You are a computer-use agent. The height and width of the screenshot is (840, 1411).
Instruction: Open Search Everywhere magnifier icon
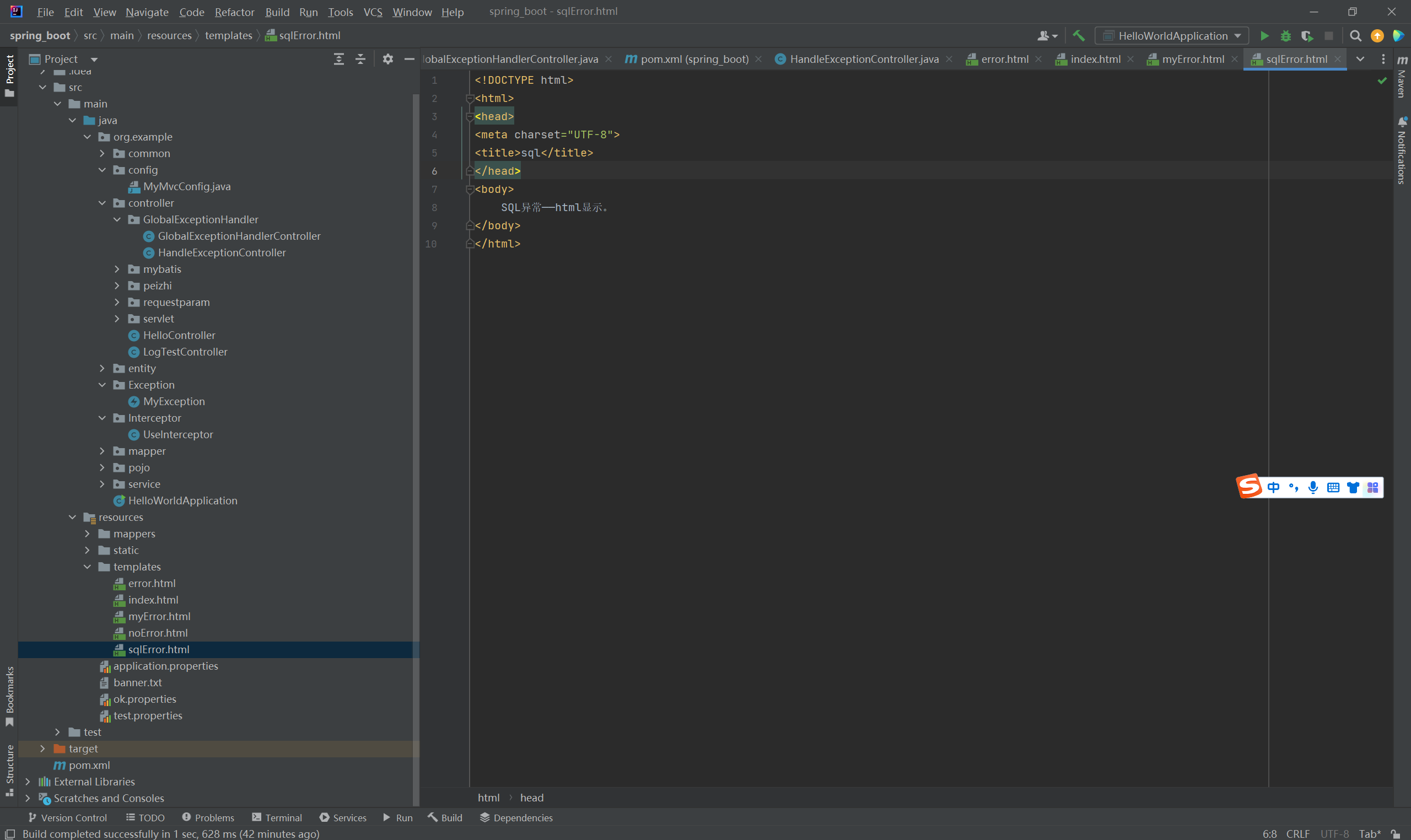[x=1355, y=36]
